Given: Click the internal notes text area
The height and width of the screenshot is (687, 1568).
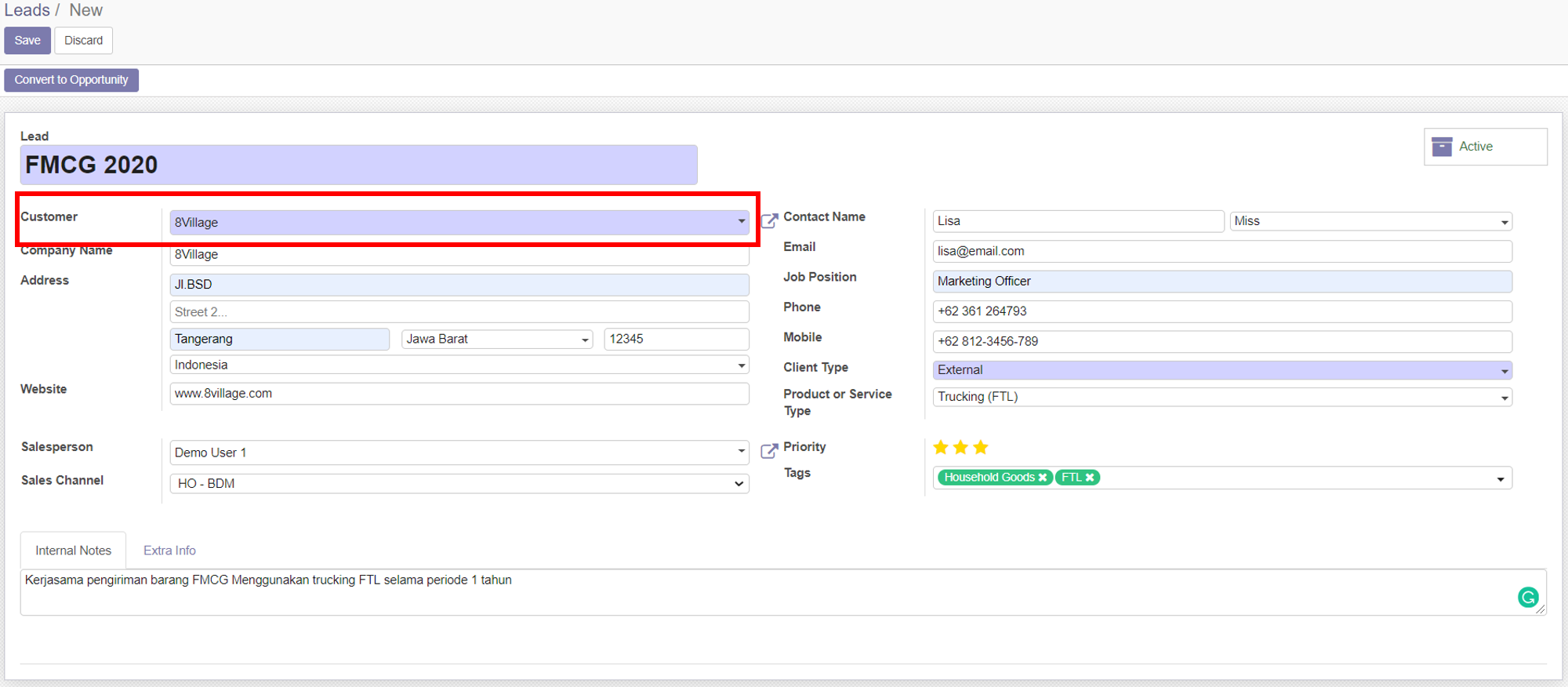Looking at the screenshot, I should coord(783,592).
